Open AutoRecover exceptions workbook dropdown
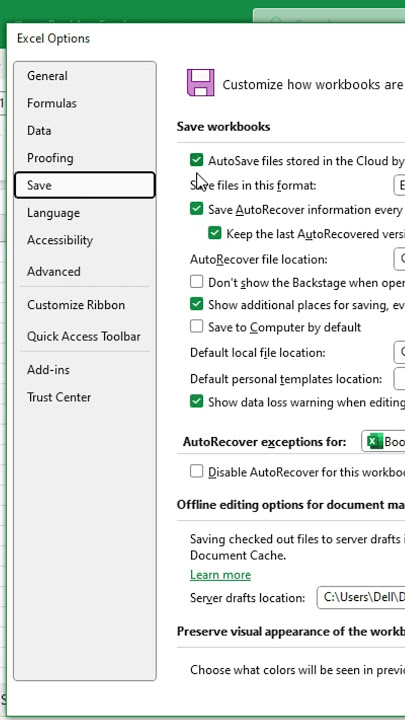 click(383, 442)
